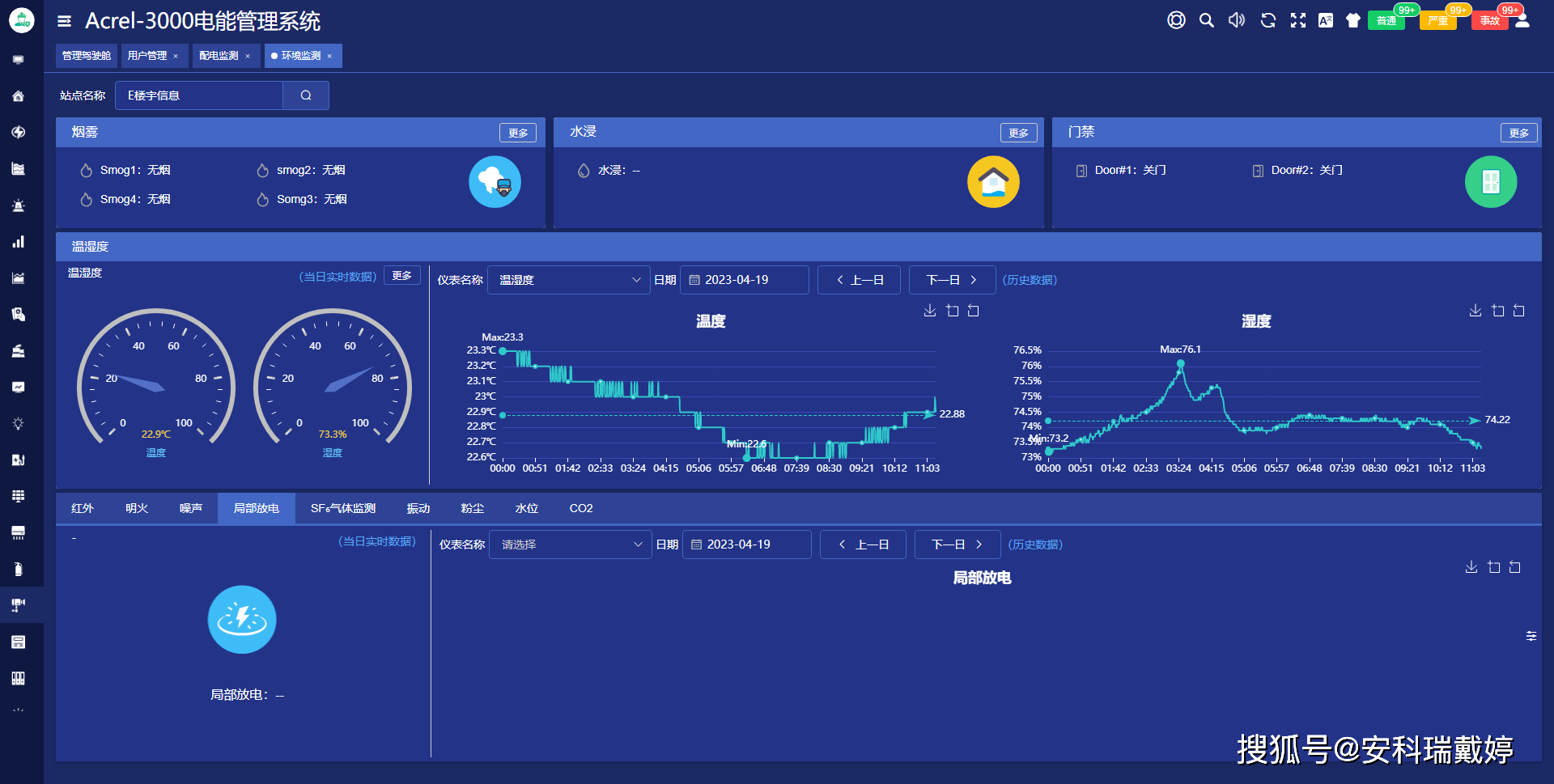Click the smoke detector cloud round icon
This screenshot has height=784, width=1554.
point(495,182)
